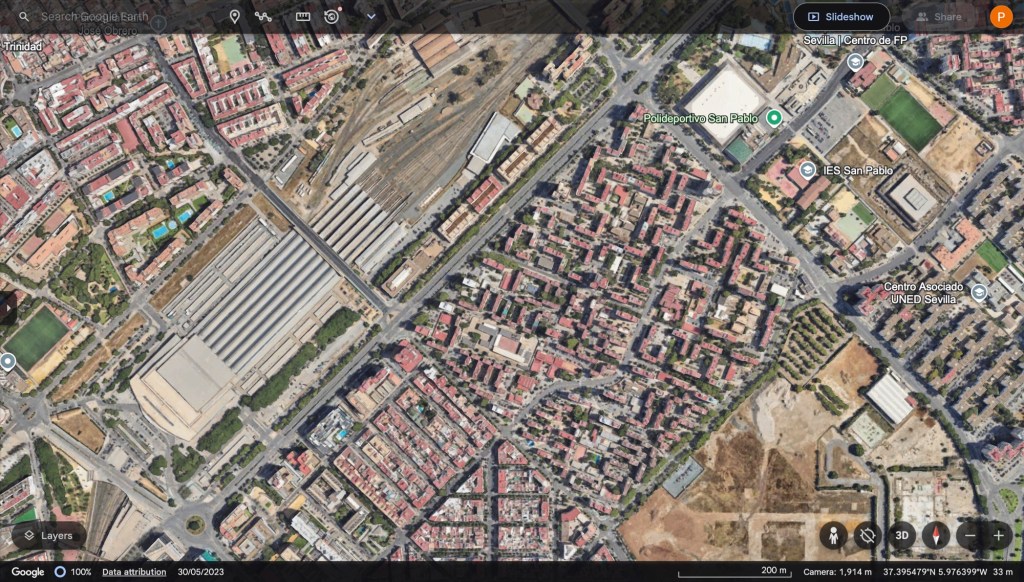Reset orientation with the compass
This screenshot has width=1024, height=582.
click(x=936, y=536)
